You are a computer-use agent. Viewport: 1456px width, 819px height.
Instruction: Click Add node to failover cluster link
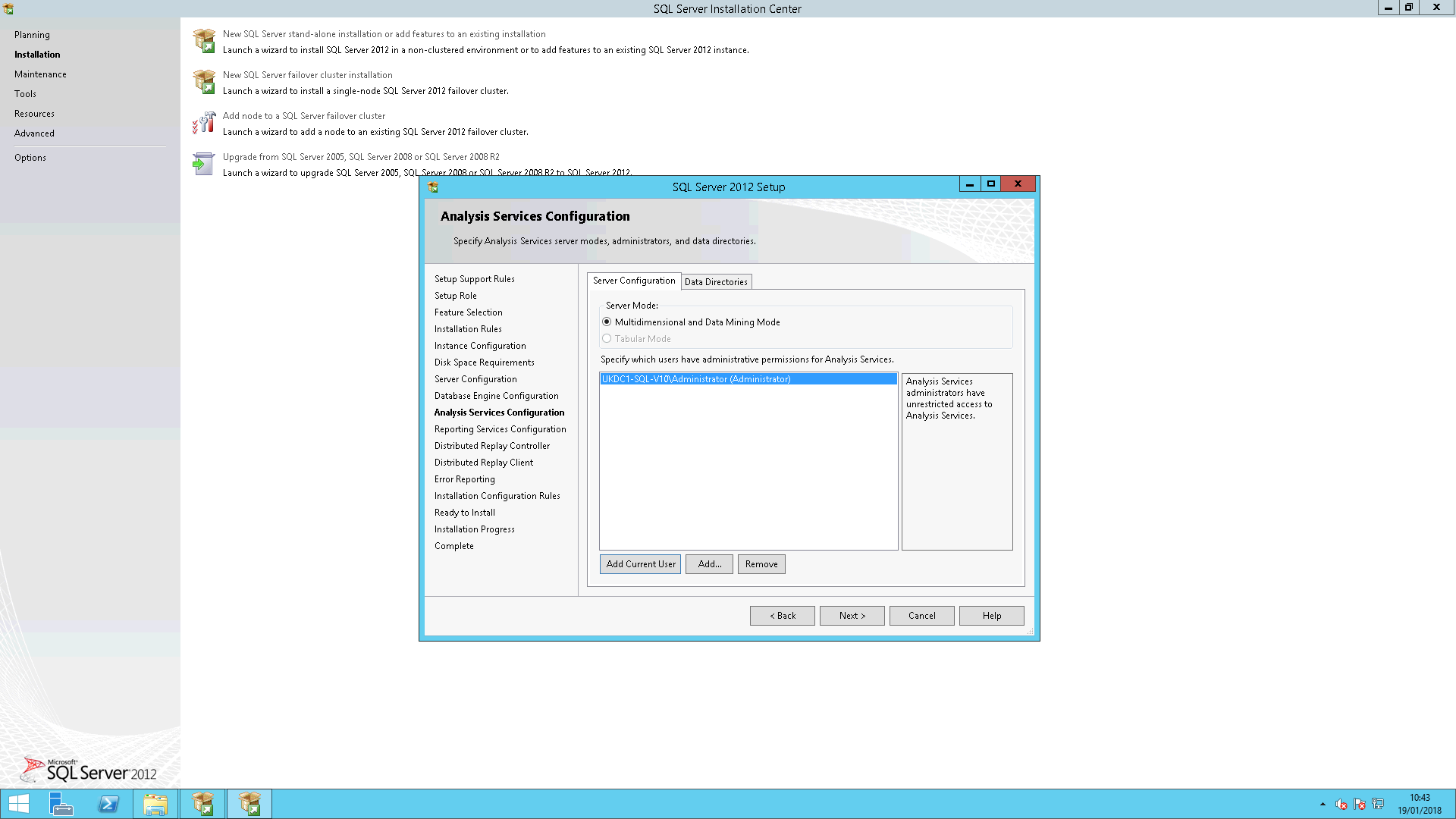[304, 116]
